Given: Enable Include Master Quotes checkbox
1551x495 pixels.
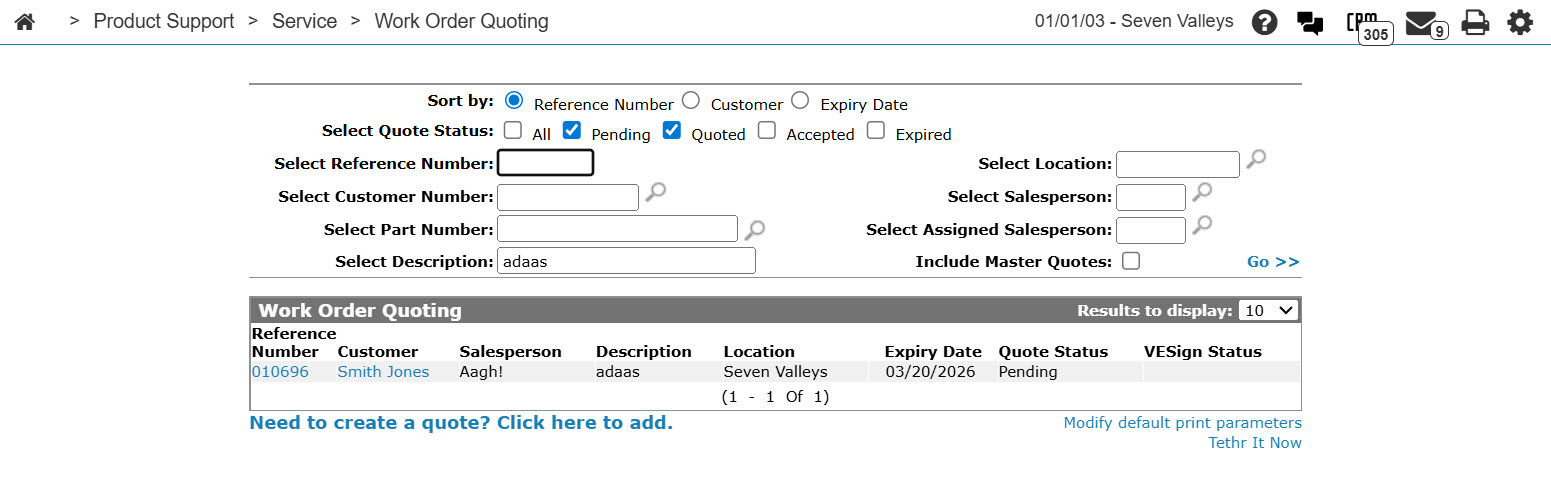Looking at the screenshot, I should click(1131, 261).
